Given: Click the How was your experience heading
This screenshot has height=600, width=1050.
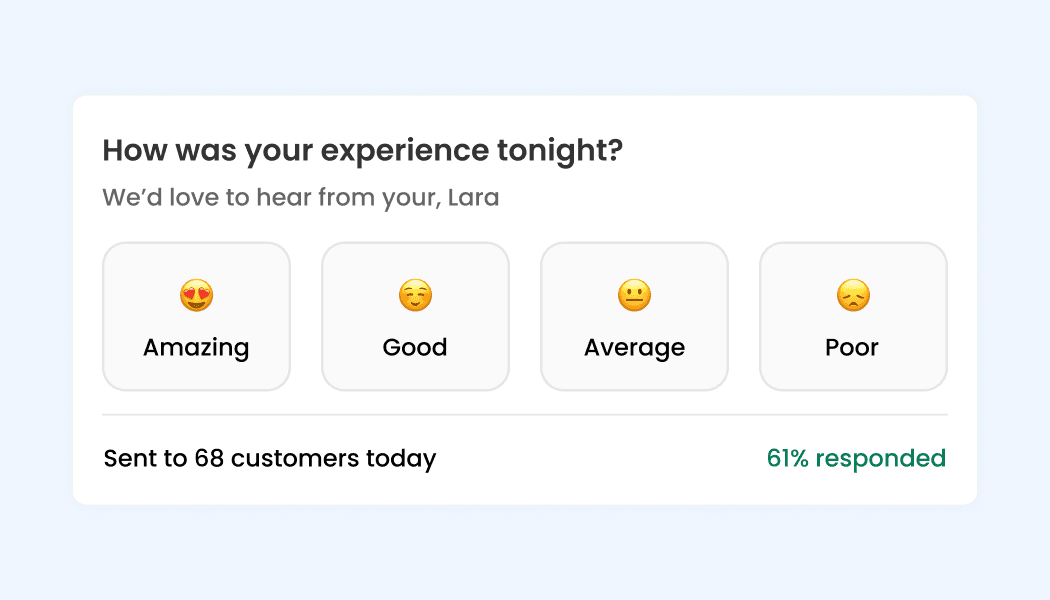Looking at the screenshot, I should point(362,150).
